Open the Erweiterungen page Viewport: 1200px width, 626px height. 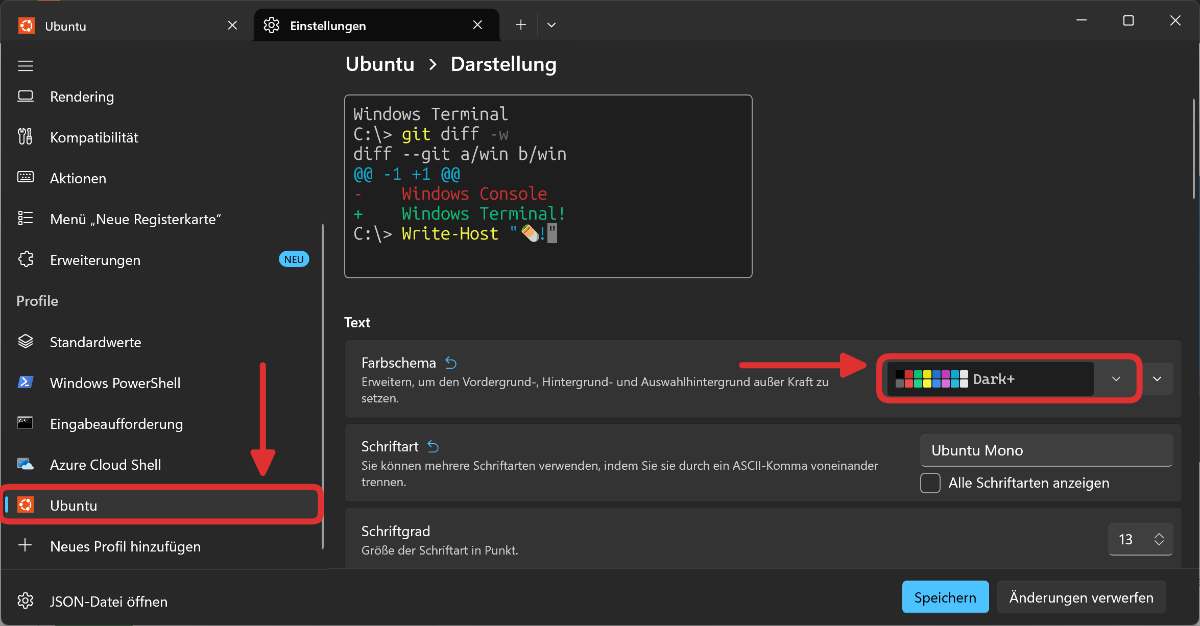[164, 260]
